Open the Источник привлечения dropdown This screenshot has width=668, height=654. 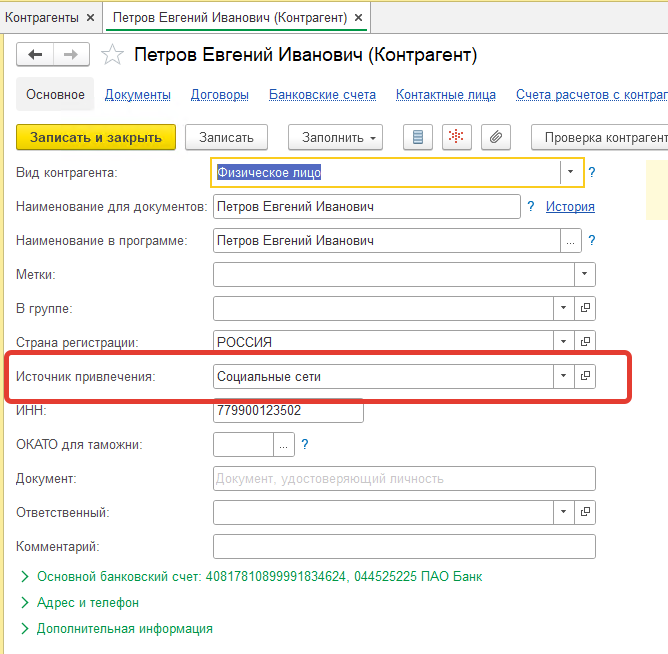tap(564, 376)
